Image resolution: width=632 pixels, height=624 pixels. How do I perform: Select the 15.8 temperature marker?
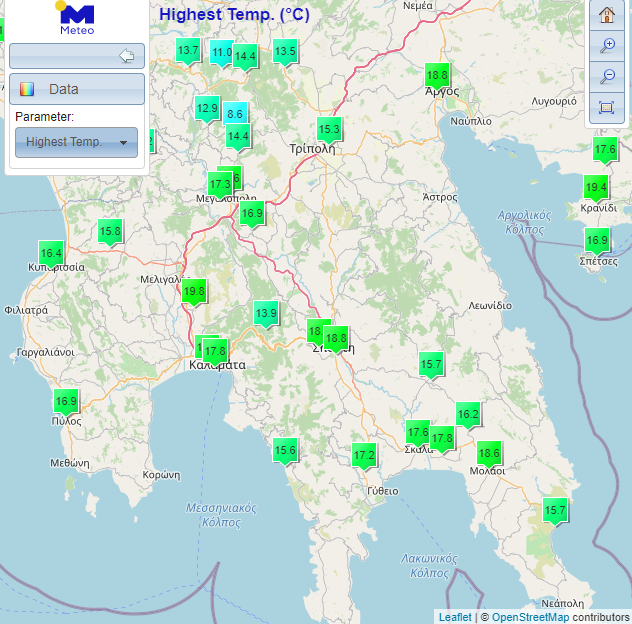pos(110,233)
